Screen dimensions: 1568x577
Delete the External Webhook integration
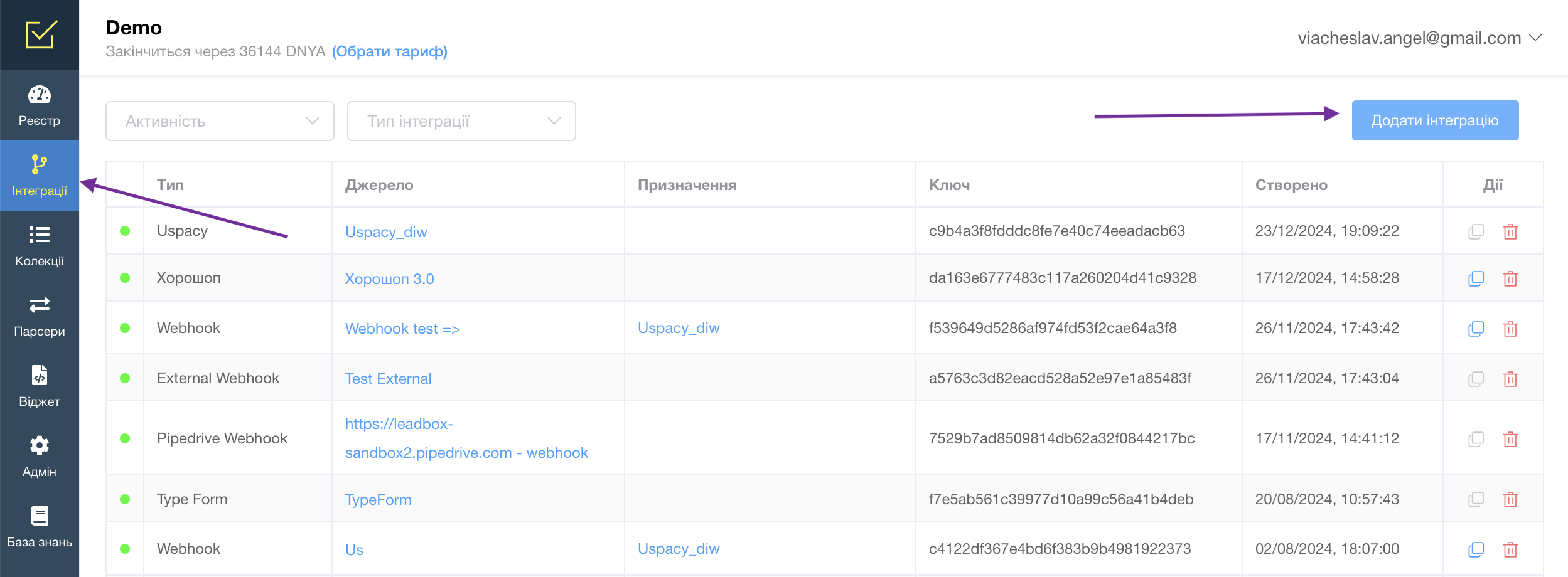[1510, 379]
